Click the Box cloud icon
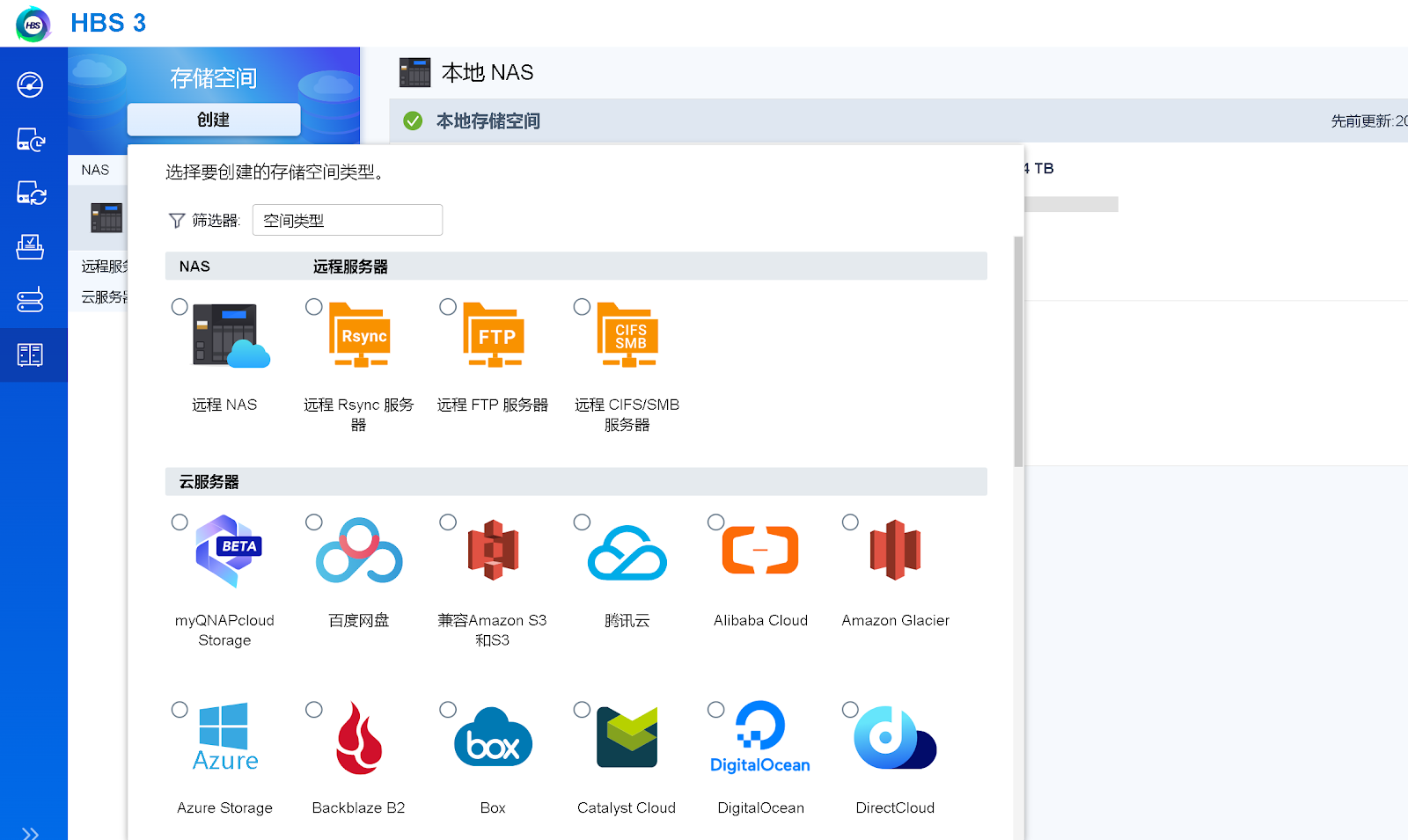The width and height of the screenshot is (1408, 840). (x=493, y=737)
